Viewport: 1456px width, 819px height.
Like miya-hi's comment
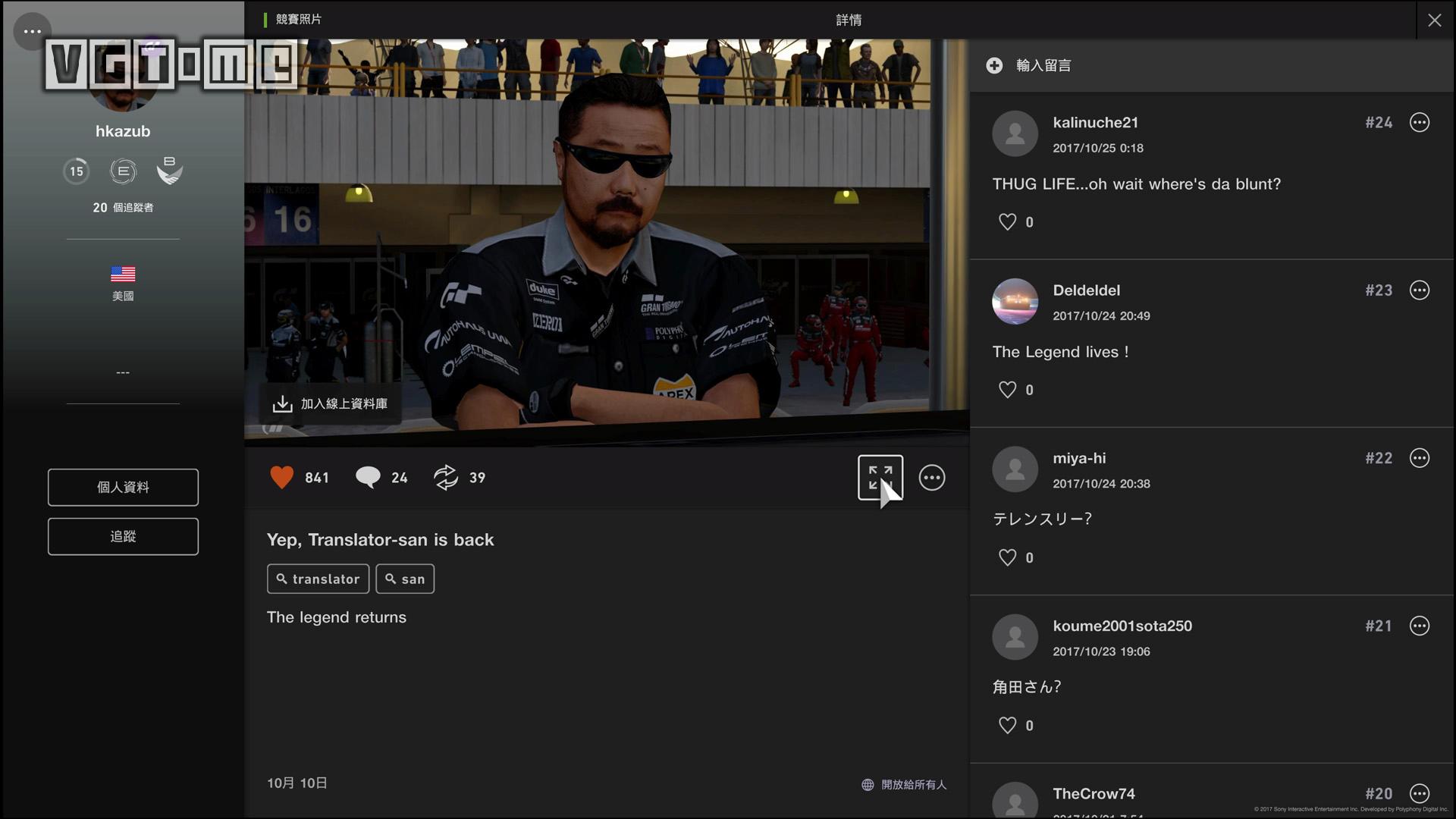click(x=1007, y=557)
